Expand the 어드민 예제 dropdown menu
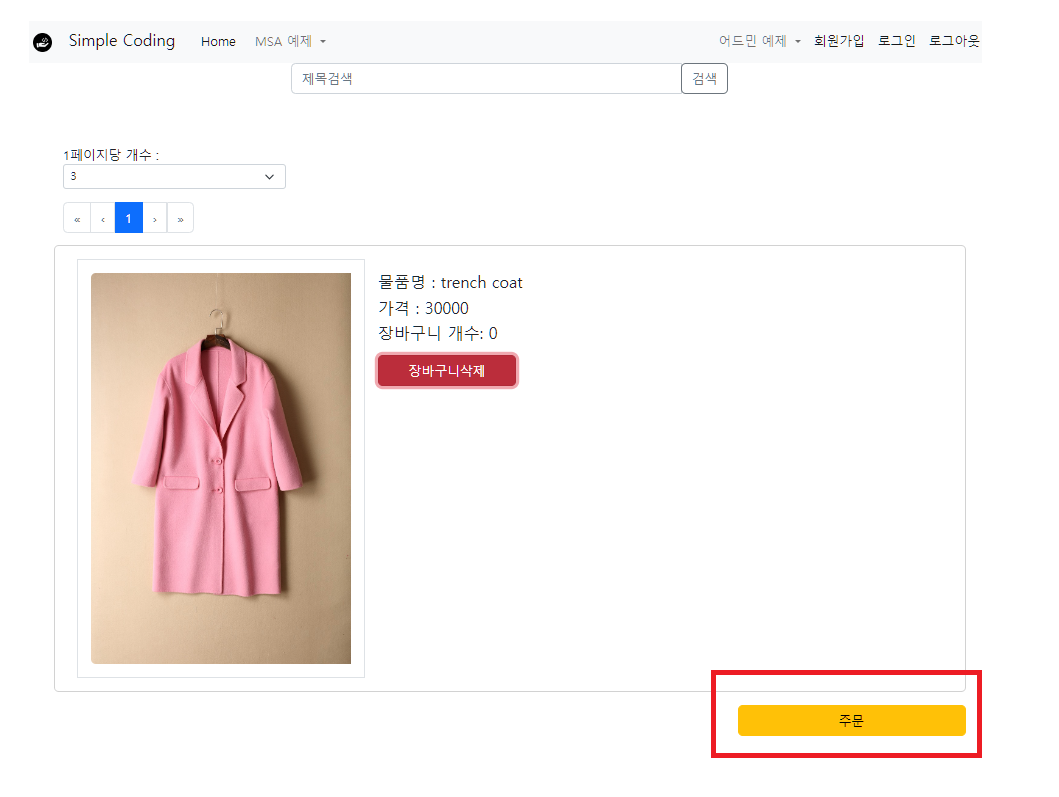1059x797 pixels. pyautogui.click(x=760, y=41)
